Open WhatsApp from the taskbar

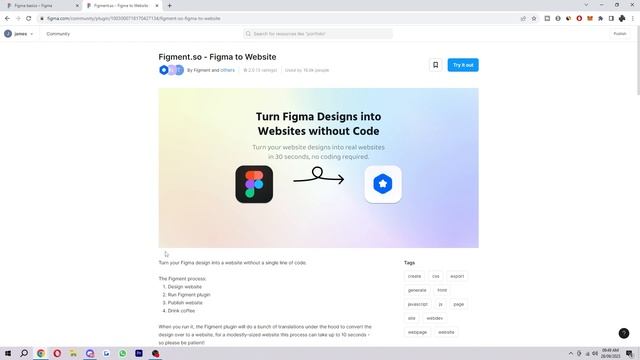(x=122, y=353)
